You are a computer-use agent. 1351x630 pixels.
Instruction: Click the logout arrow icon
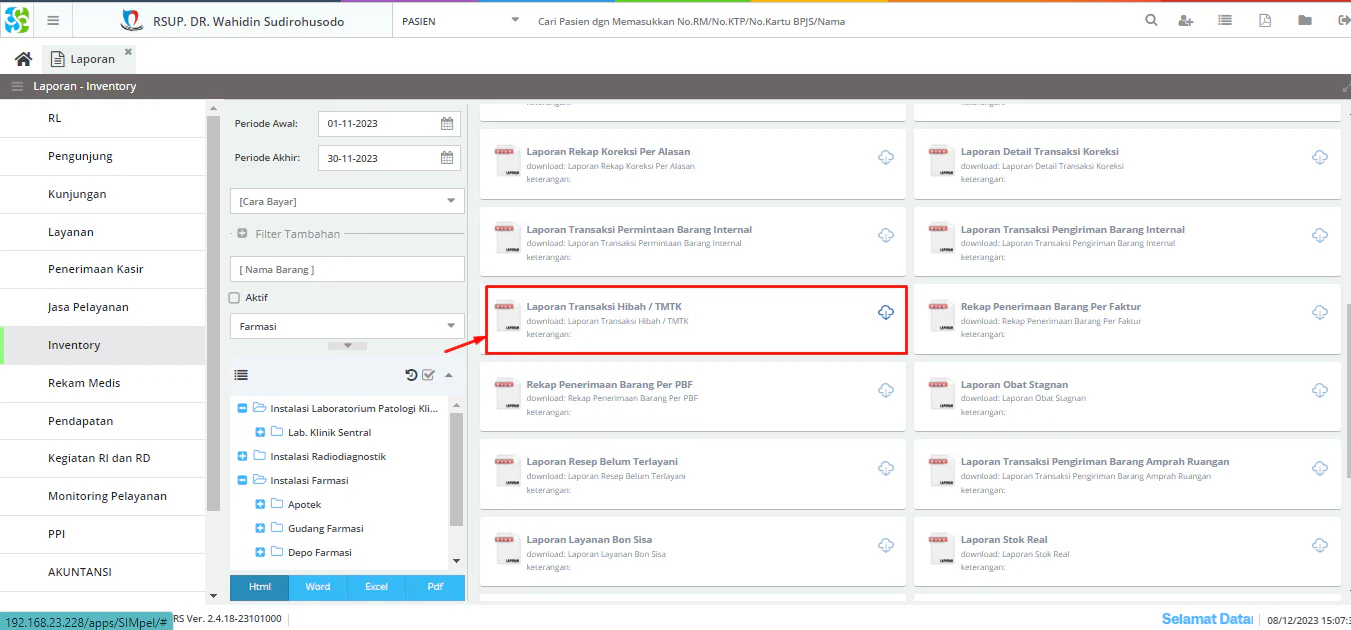(1343, 20)
